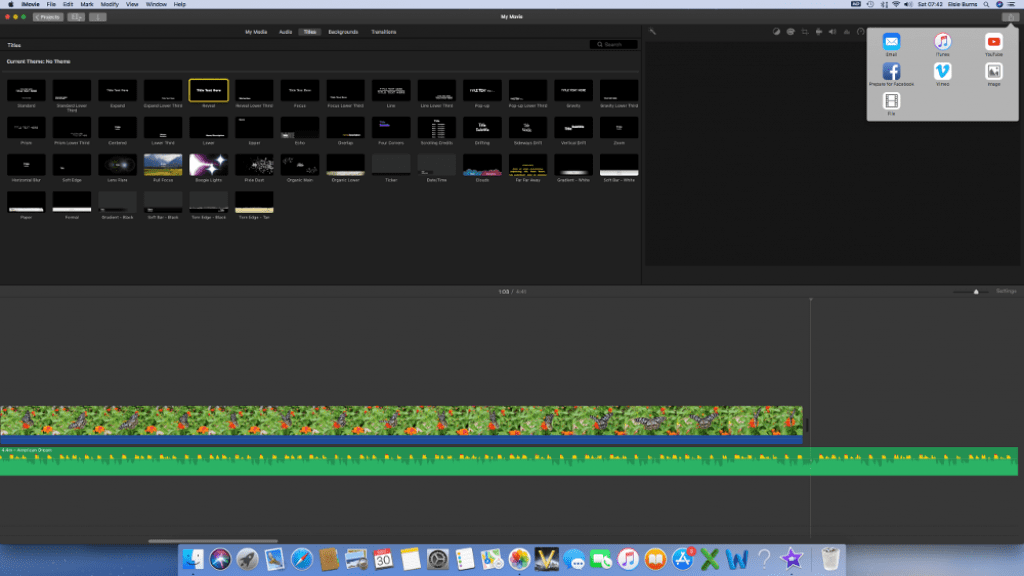Open Finder from the dock
1024x576 pixels.
click(x=193, y=559)
